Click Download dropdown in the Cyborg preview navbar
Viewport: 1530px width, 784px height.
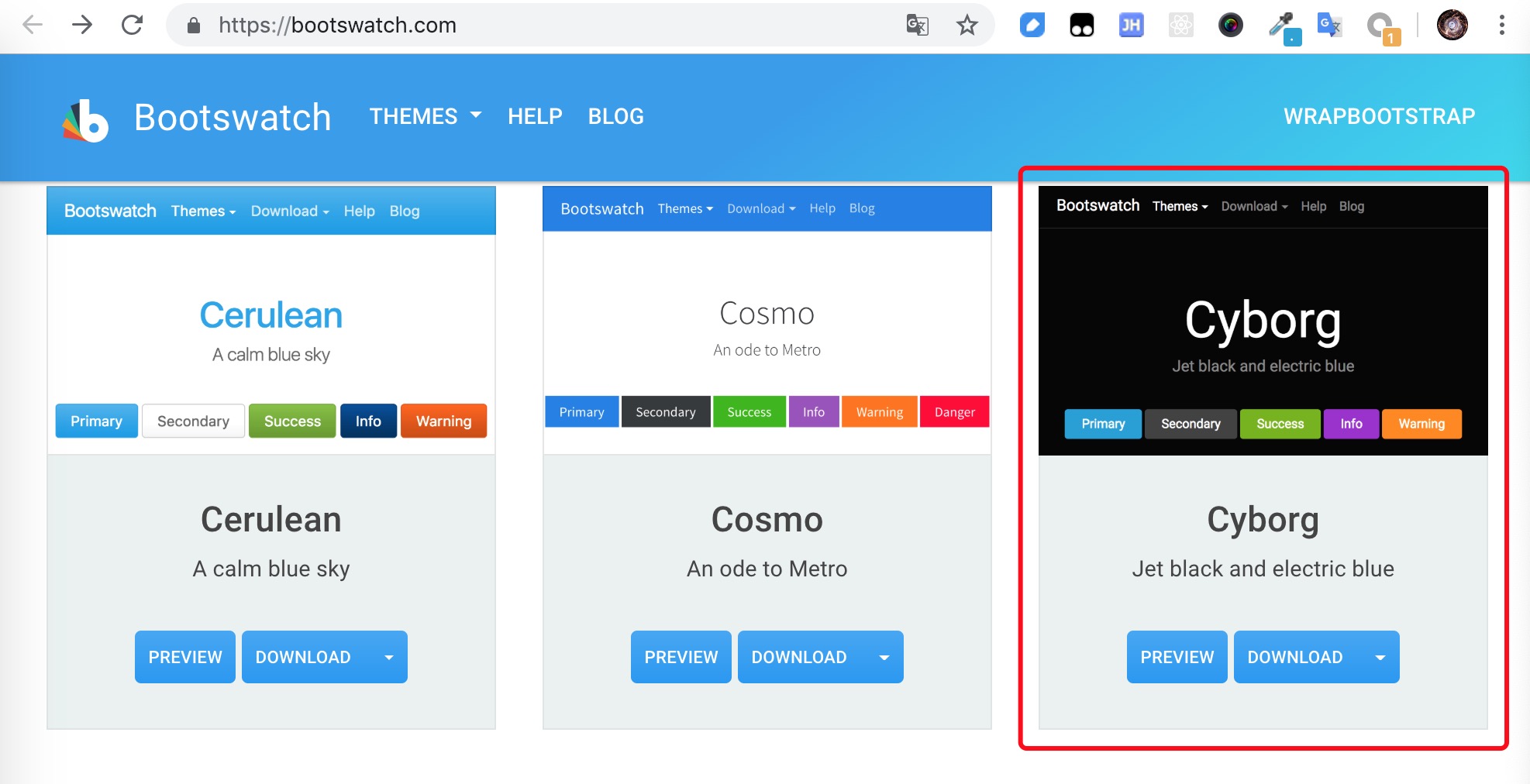click(x=1255, y=206)
